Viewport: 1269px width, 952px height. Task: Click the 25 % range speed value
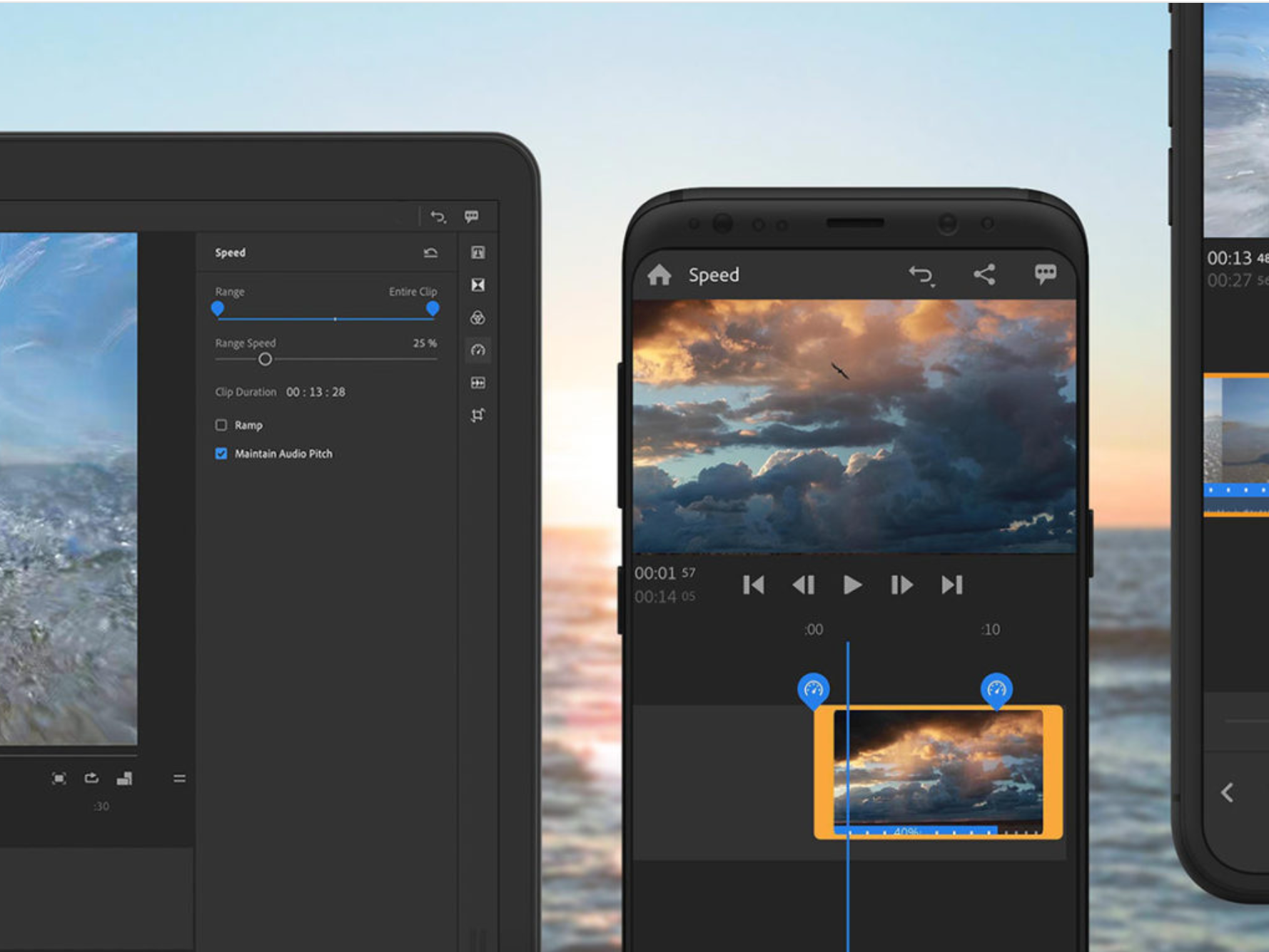[x=425, y=343]
